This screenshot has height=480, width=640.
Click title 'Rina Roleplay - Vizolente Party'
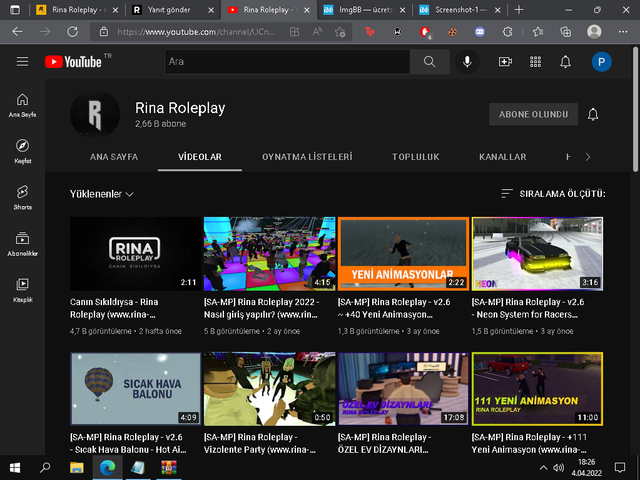(x=260, y=443)
